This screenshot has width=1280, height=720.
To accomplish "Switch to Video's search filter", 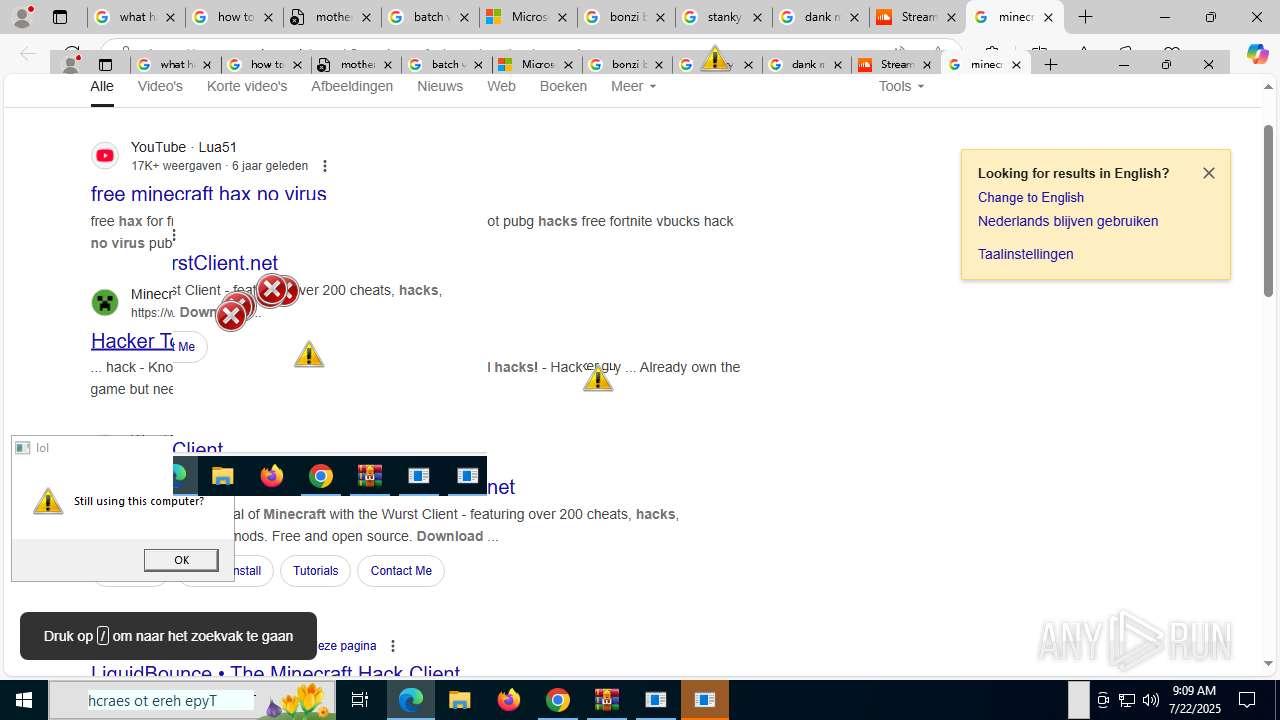I will (160, 86).
